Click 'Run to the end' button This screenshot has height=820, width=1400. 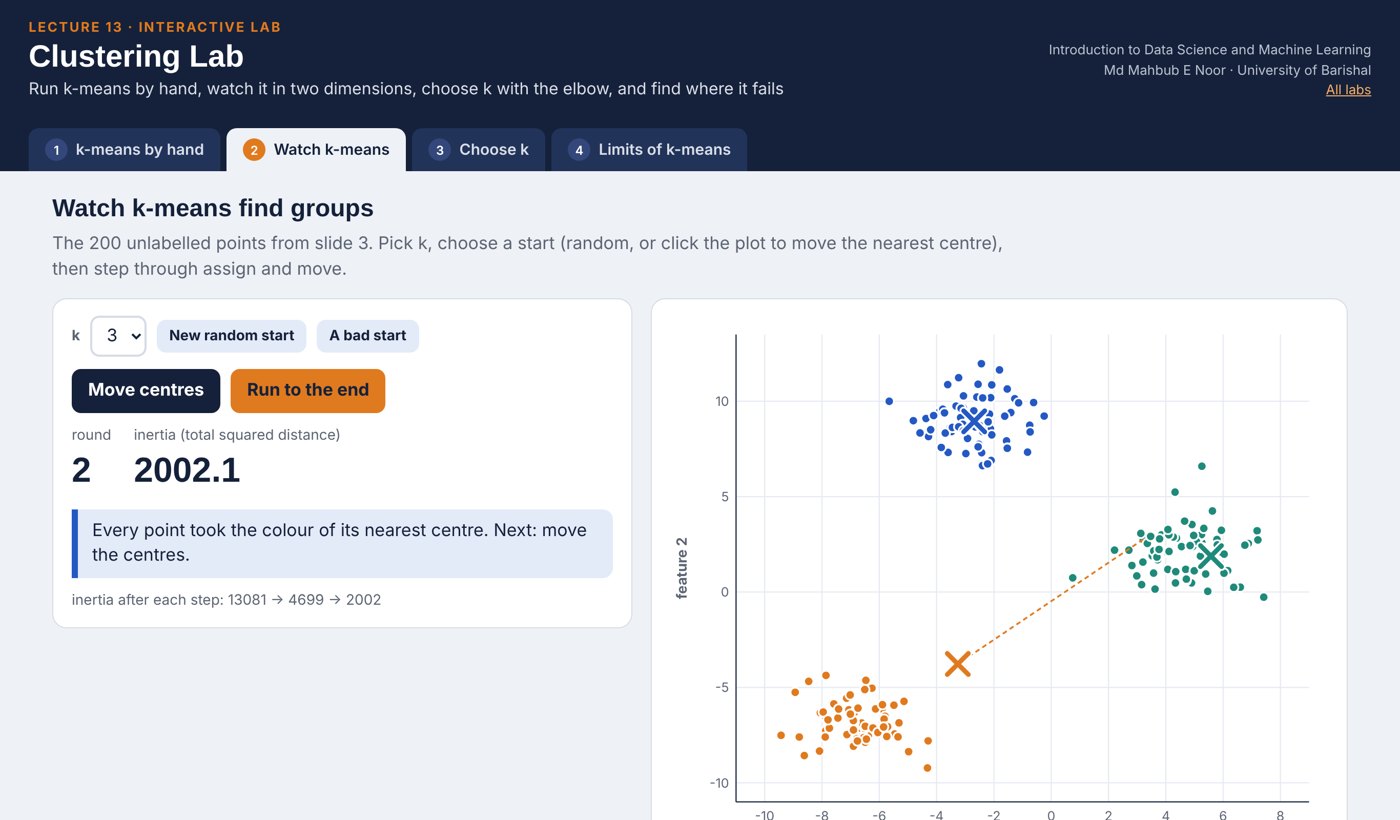(x=308, y=390)
